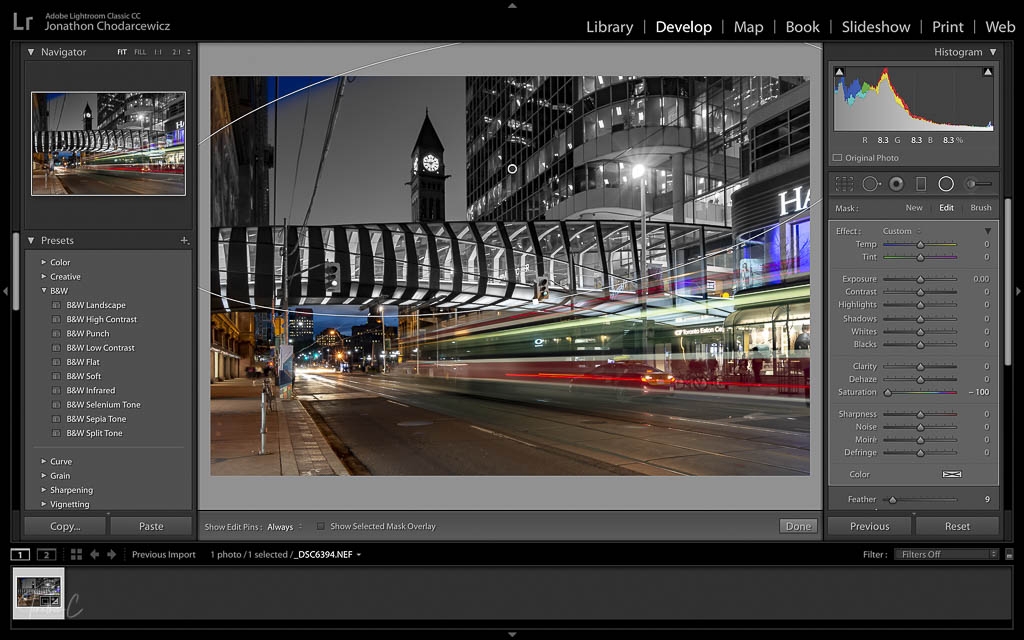Image resolution: width=1024 pixels, height=640 pixels.
Task: Click the add preset plus icon
Action: point(184,241)
